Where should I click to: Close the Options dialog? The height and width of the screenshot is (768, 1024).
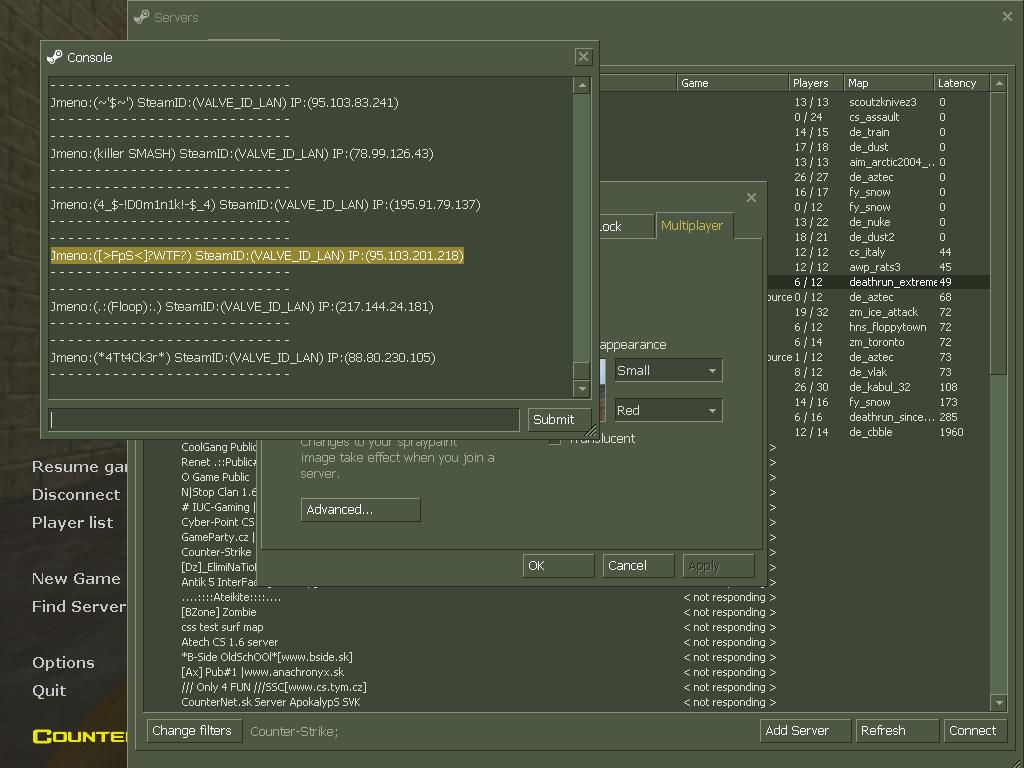pos(752,197)
